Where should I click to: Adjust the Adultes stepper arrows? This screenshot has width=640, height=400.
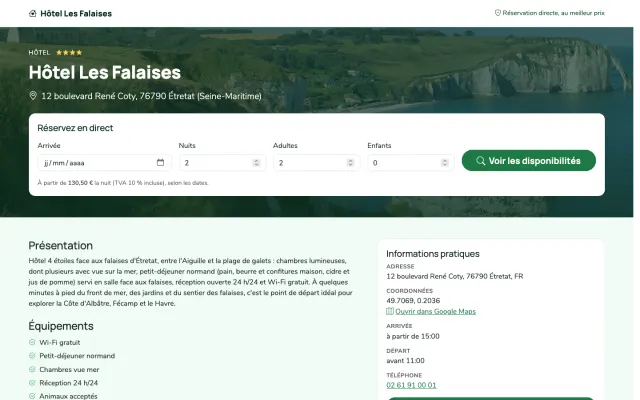350,162
